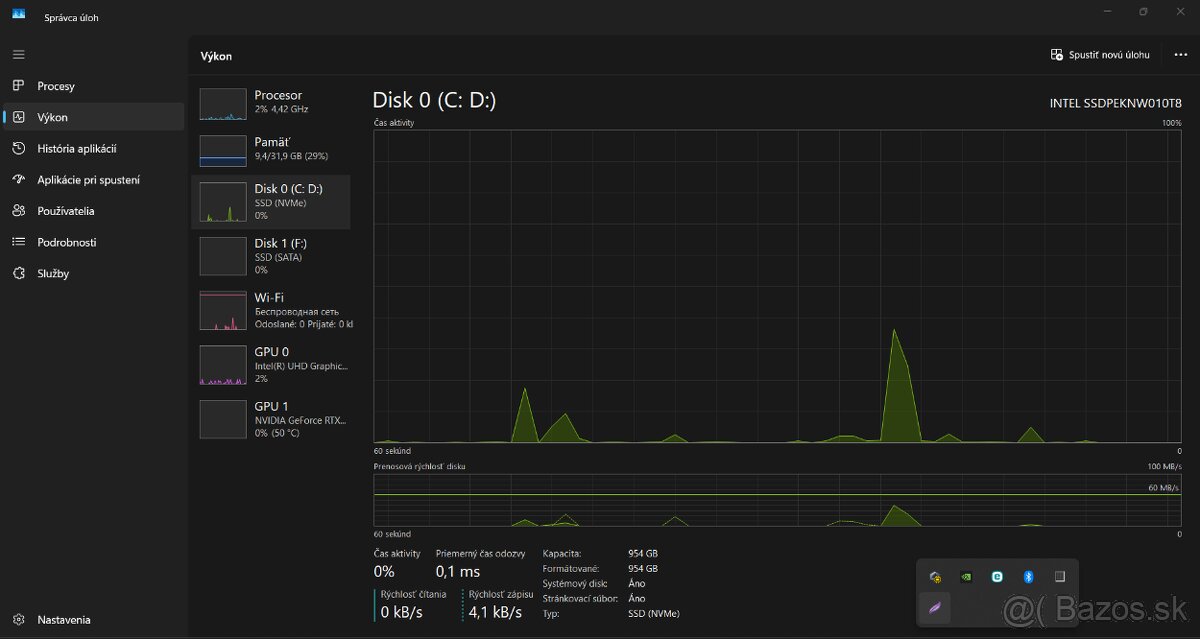This screenshot has width=1200, height=639.
Task: Go to Služby puzzle icon
Action: pos(19,273)
